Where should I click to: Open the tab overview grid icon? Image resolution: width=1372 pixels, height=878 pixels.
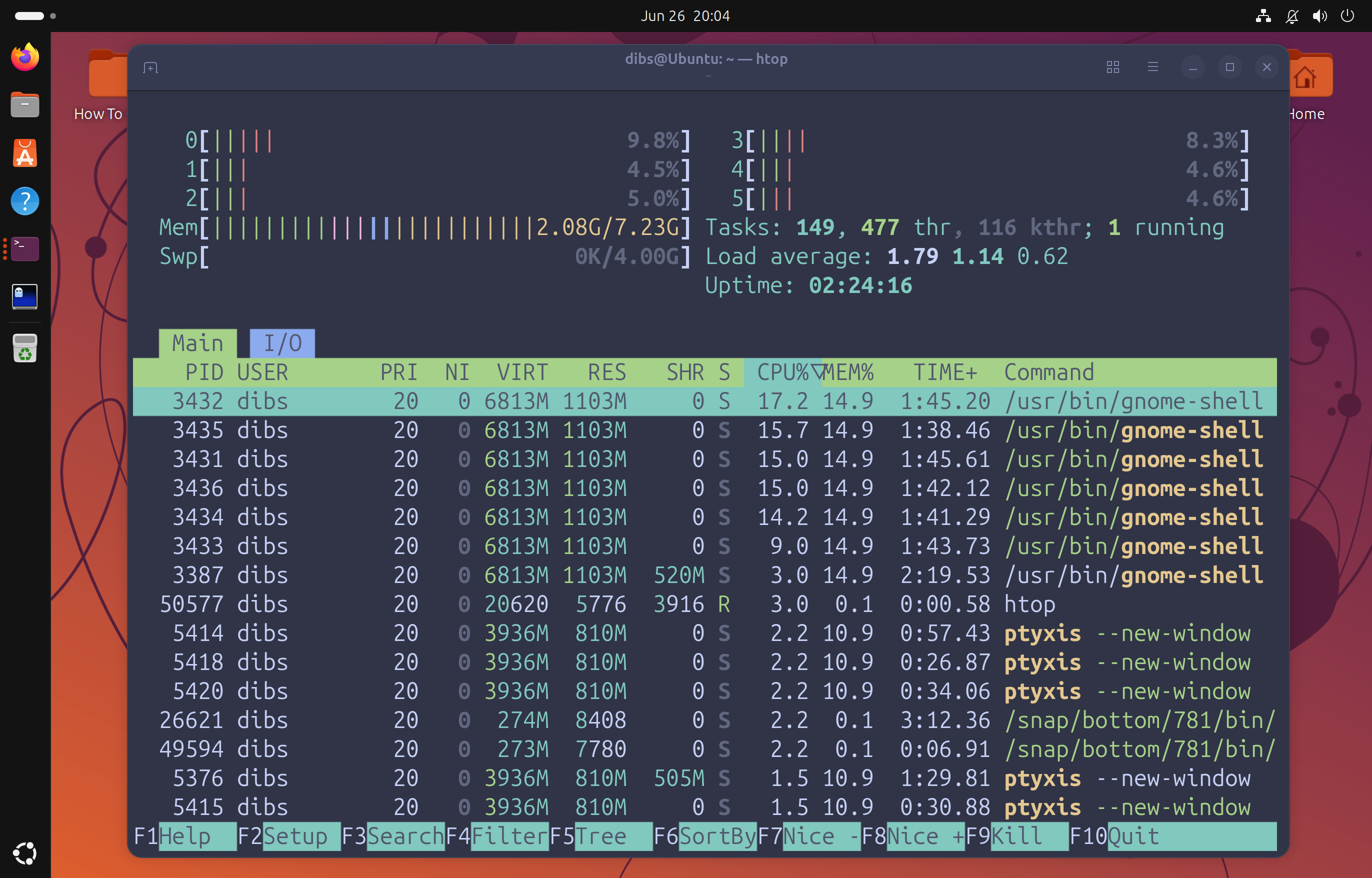click(1112, 67)
